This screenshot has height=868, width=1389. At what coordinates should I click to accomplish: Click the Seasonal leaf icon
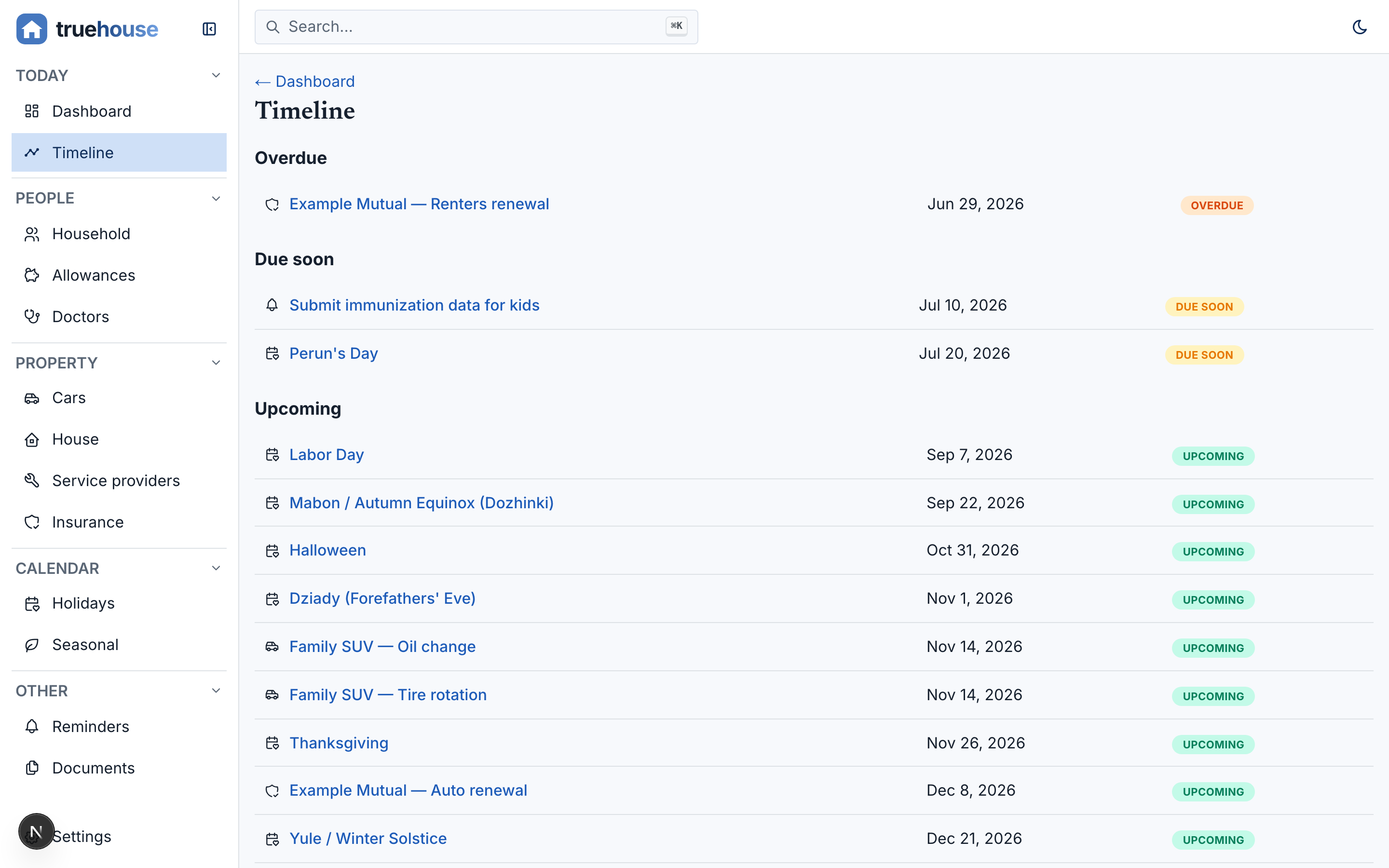(x=31, y=645)
